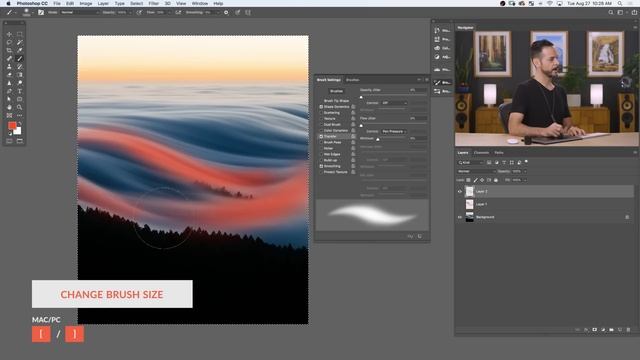Screen dimensions: 640x360
Task: Add a layer mask
Action: pos(595,329)
